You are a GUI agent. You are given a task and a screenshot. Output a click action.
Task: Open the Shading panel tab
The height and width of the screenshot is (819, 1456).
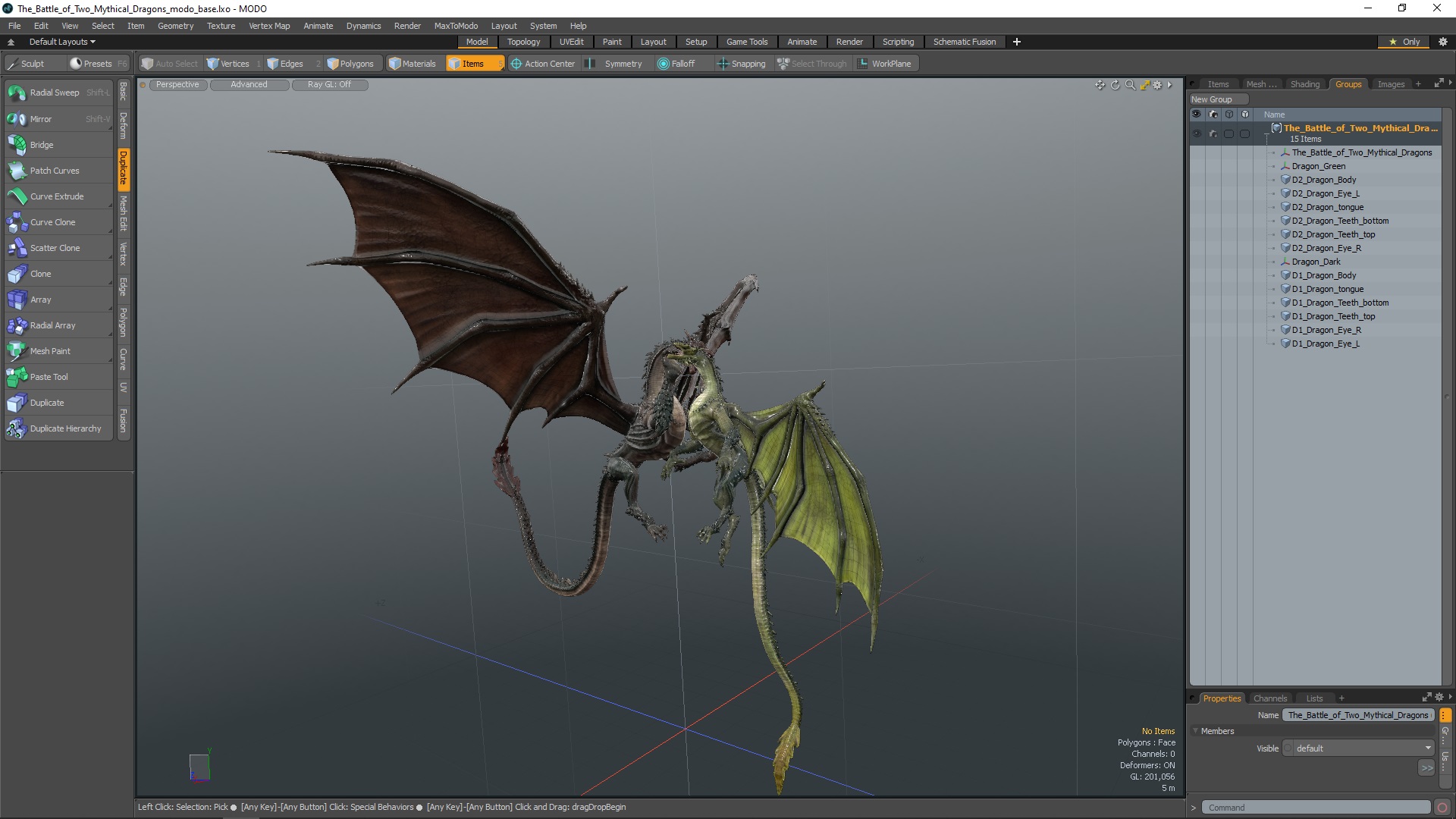coord(1305,84)
